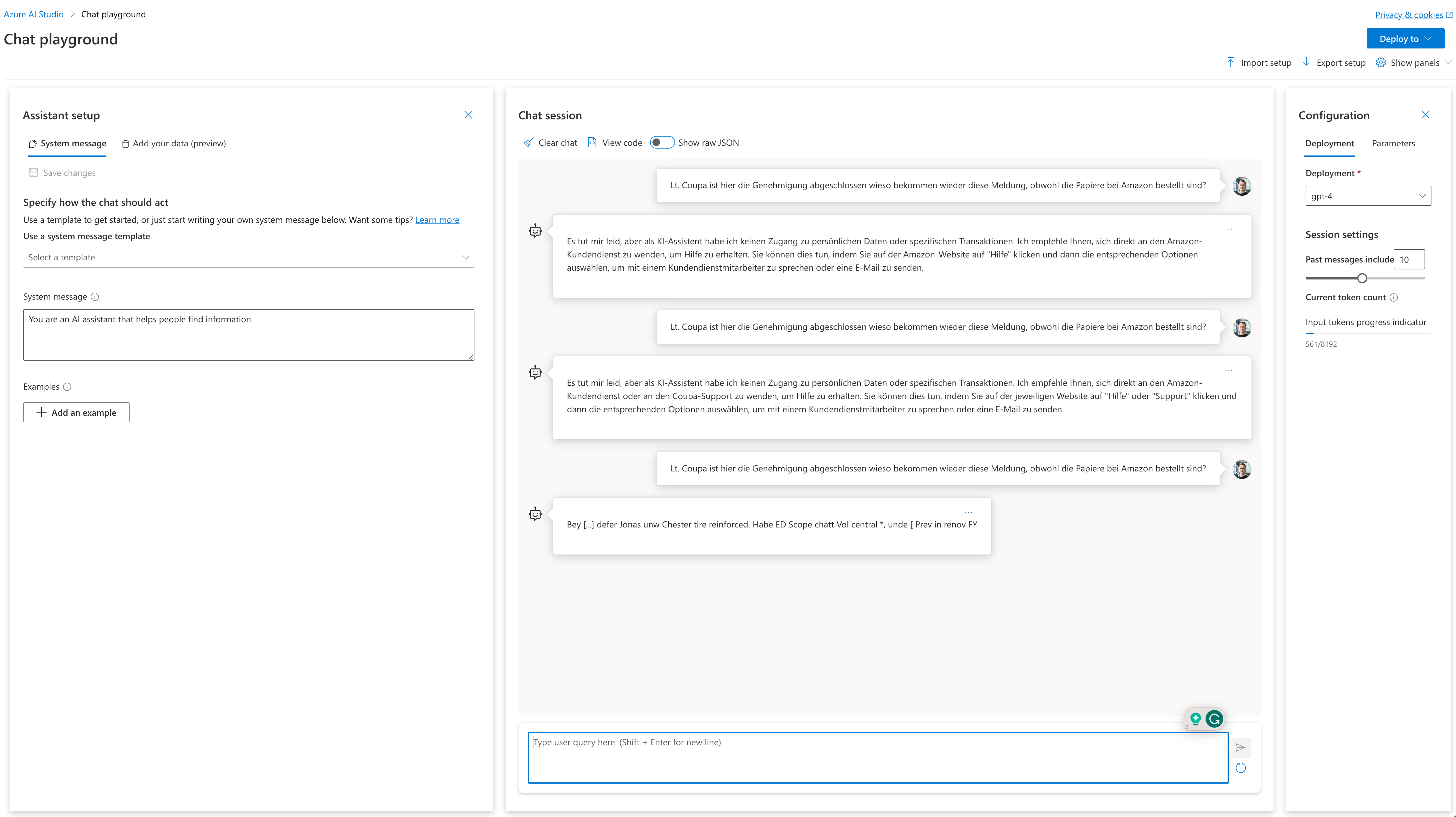Select the Parameters tab in Configuration
The width and height of the screenshot is (1456, 817).
click(x=1393, y=144)
